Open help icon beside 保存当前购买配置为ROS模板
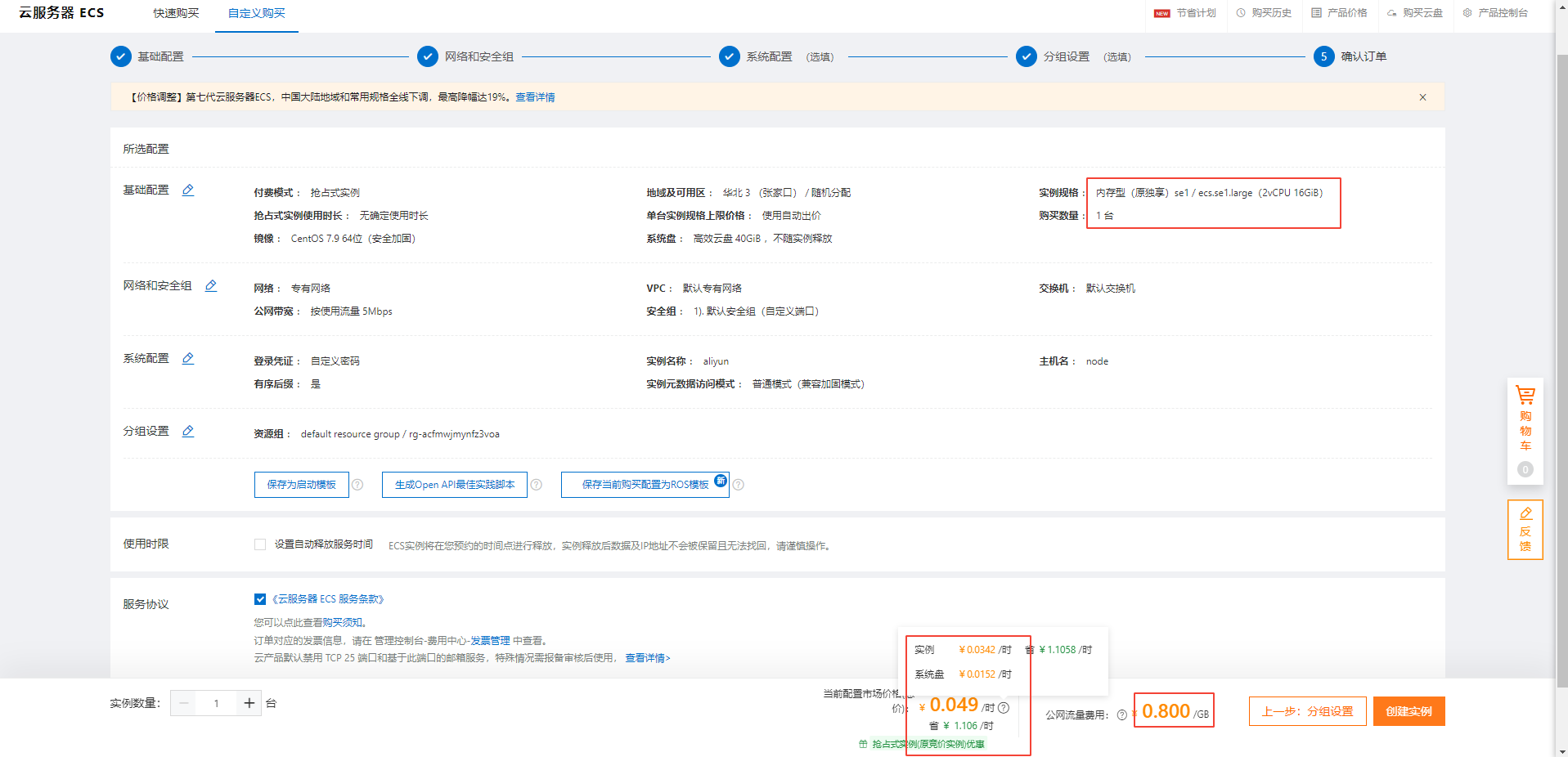 coord(739,485)
